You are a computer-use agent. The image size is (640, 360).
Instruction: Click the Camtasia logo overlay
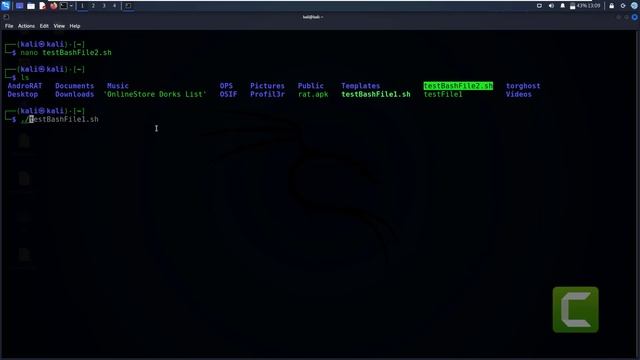576,309
